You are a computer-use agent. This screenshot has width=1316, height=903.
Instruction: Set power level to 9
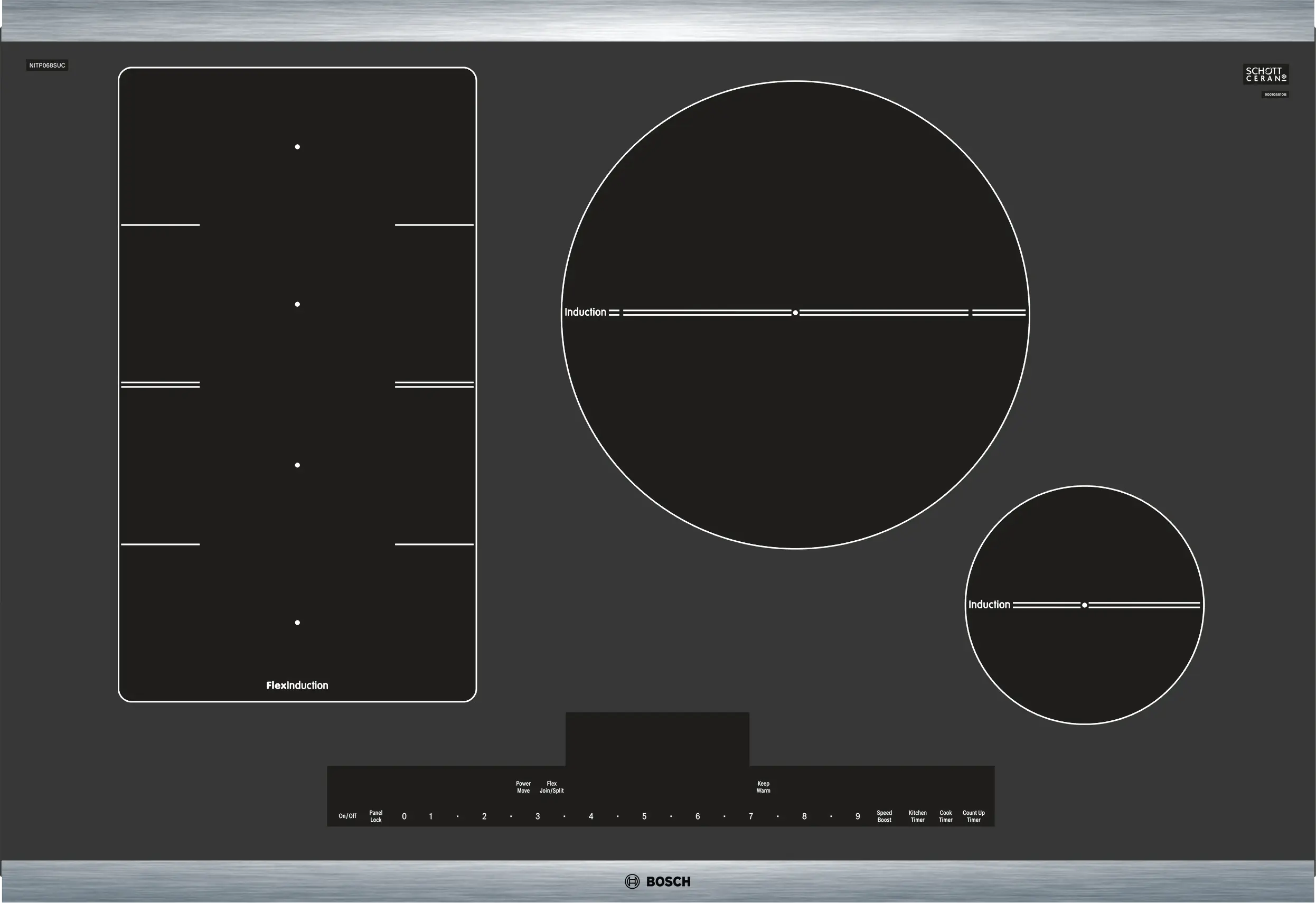pyautogui.click(x=857, y=816)
